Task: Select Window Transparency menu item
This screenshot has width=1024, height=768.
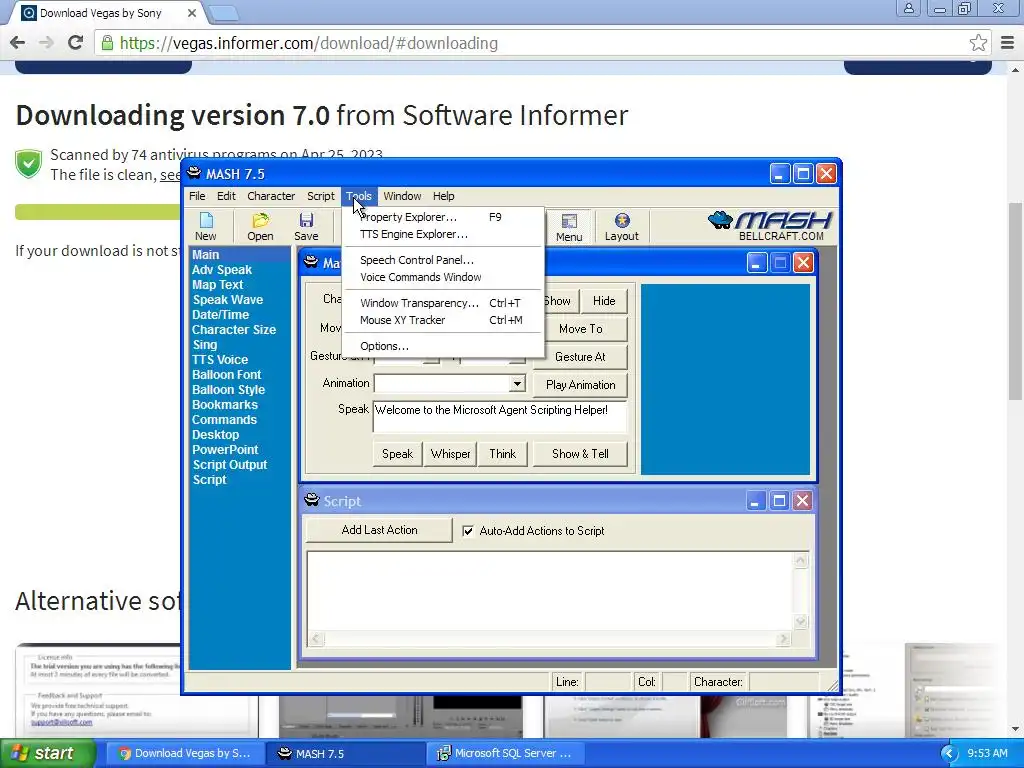Action: pos(443,303)
